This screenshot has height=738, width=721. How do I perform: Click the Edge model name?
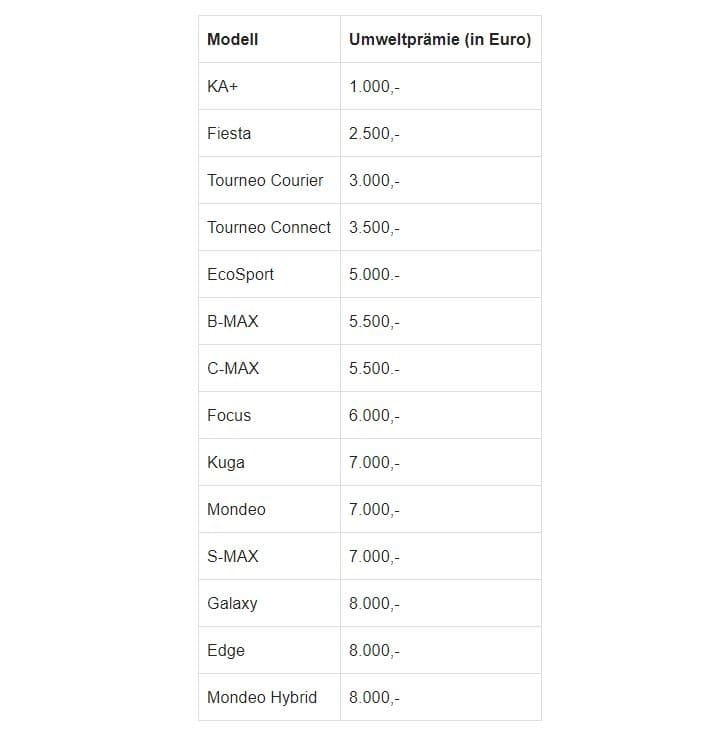click(226, 650)
